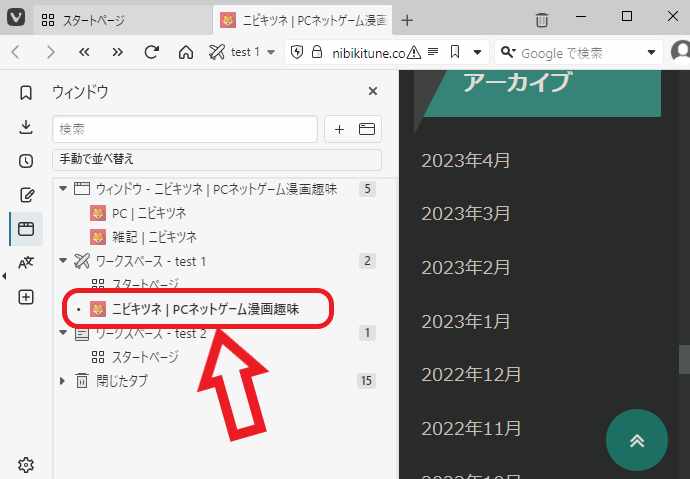Open the History panel
Screen dimensions: 690x479
26,161
